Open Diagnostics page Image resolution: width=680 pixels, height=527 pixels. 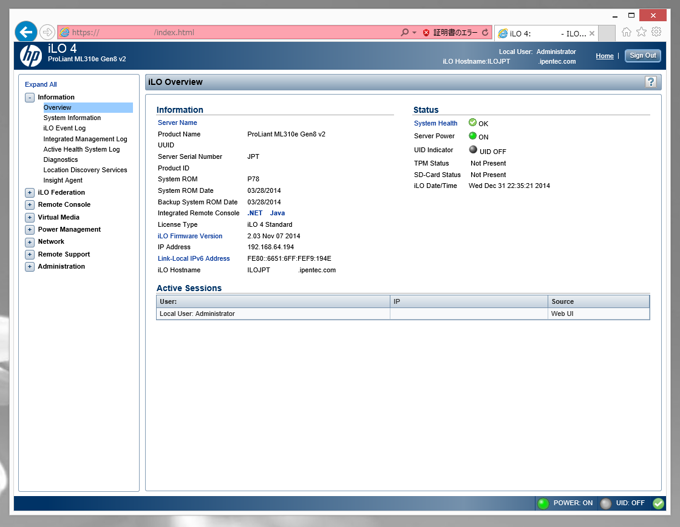[x=60, y=160]
